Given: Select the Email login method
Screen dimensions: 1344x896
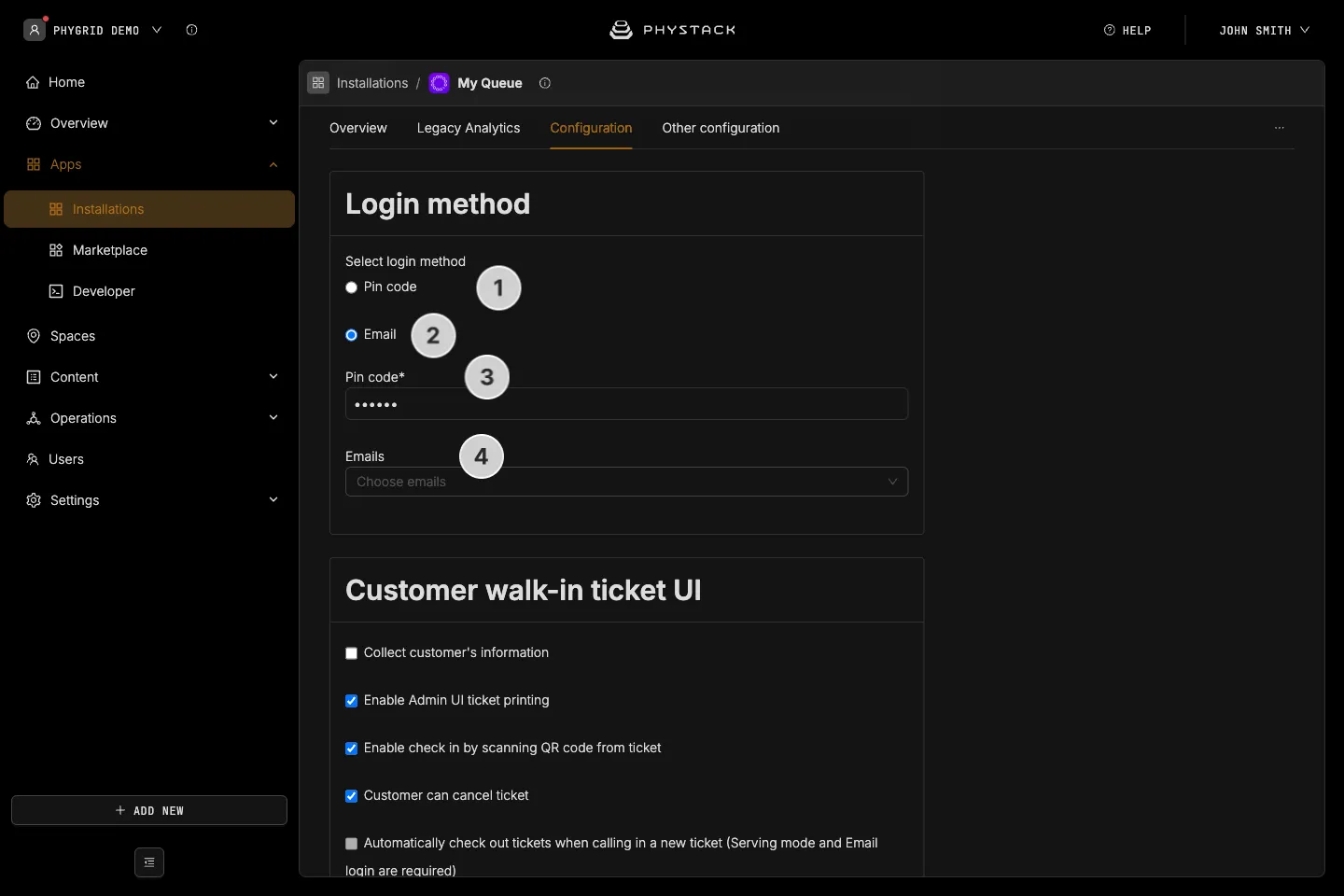Looking at the screenshot, I should (x=351, y=335).
